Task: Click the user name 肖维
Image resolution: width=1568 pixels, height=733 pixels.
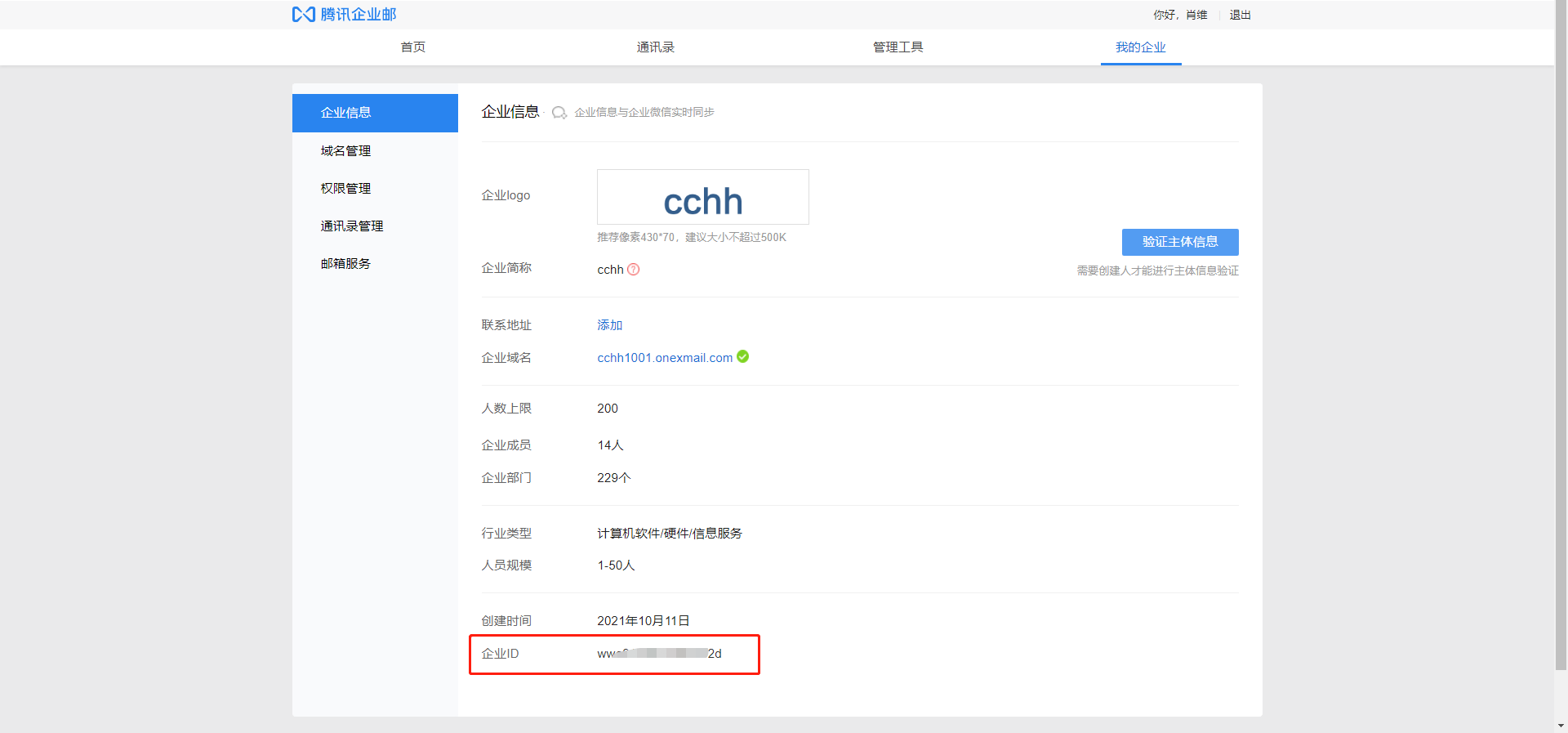Action: pos(1196,15)
